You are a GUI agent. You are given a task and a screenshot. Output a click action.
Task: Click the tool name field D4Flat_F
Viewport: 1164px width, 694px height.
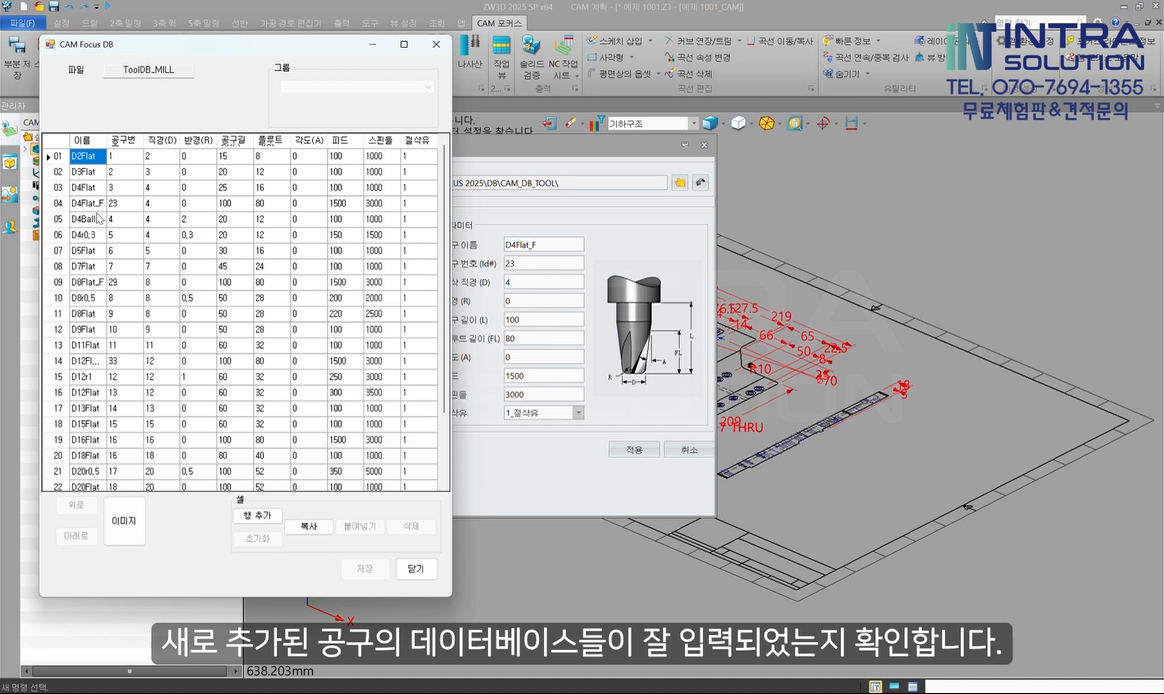[543, 245]
